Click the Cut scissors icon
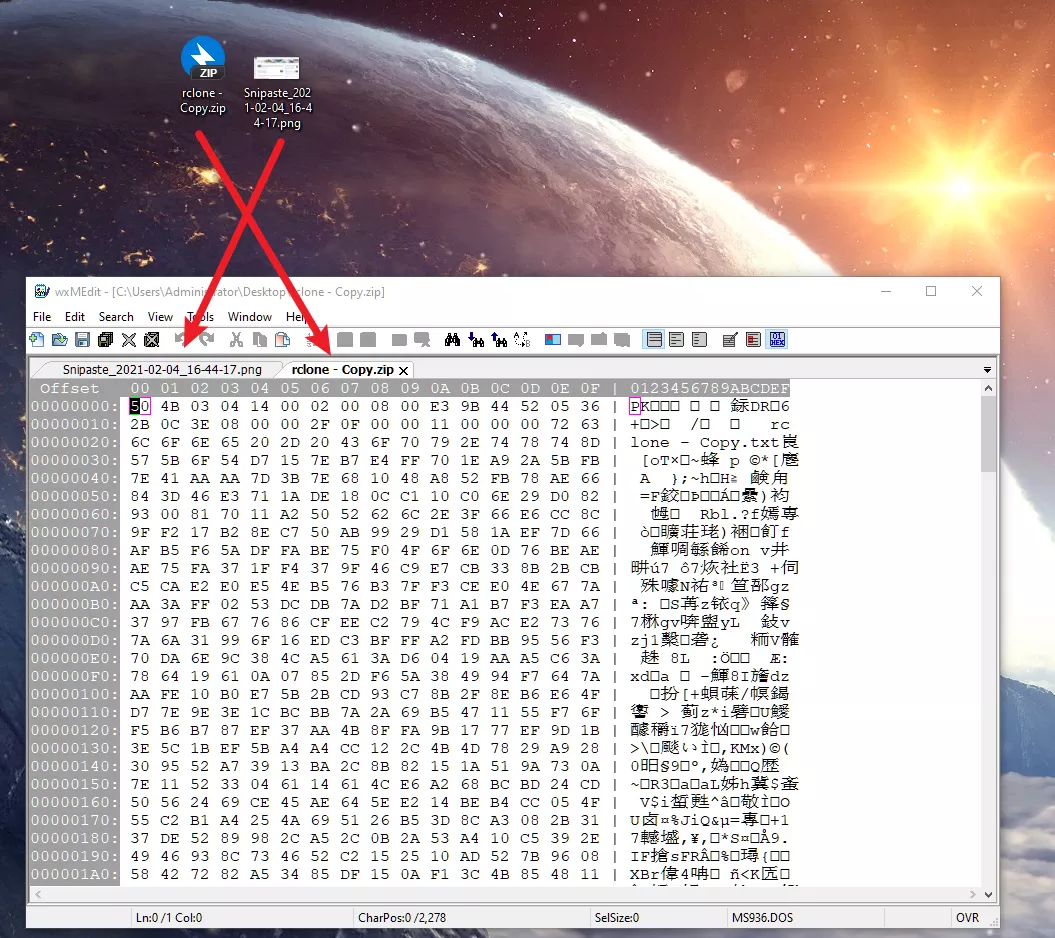This screenshot has width=1055, height=938. (236, 340)
